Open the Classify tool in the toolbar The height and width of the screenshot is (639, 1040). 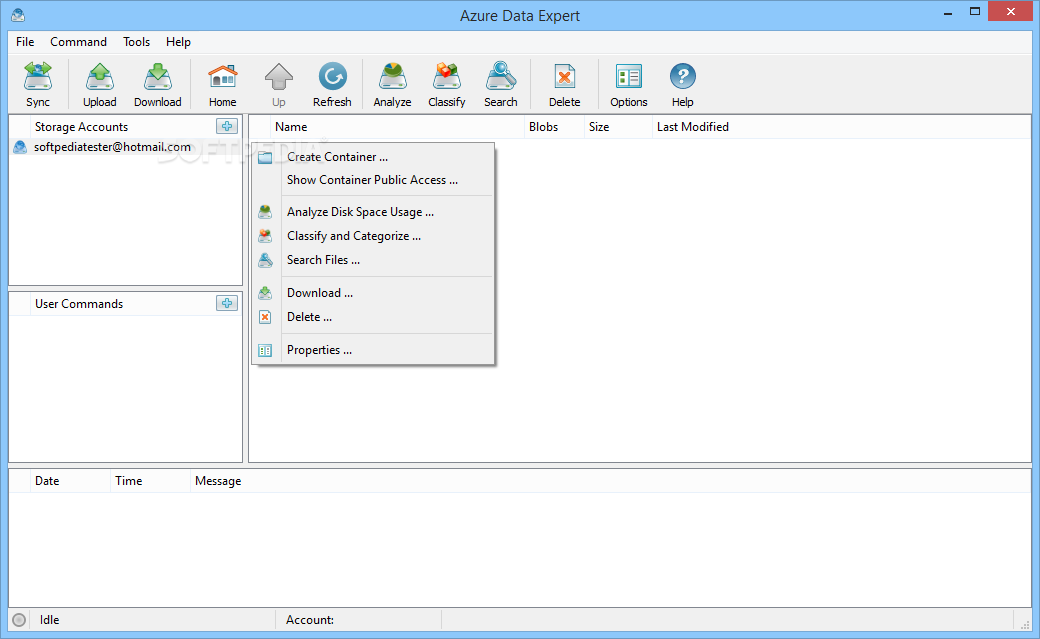tap(446, 84)
